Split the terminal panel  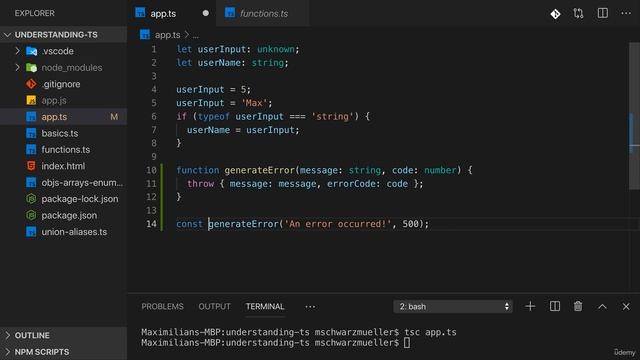click(x=555, y=307)
